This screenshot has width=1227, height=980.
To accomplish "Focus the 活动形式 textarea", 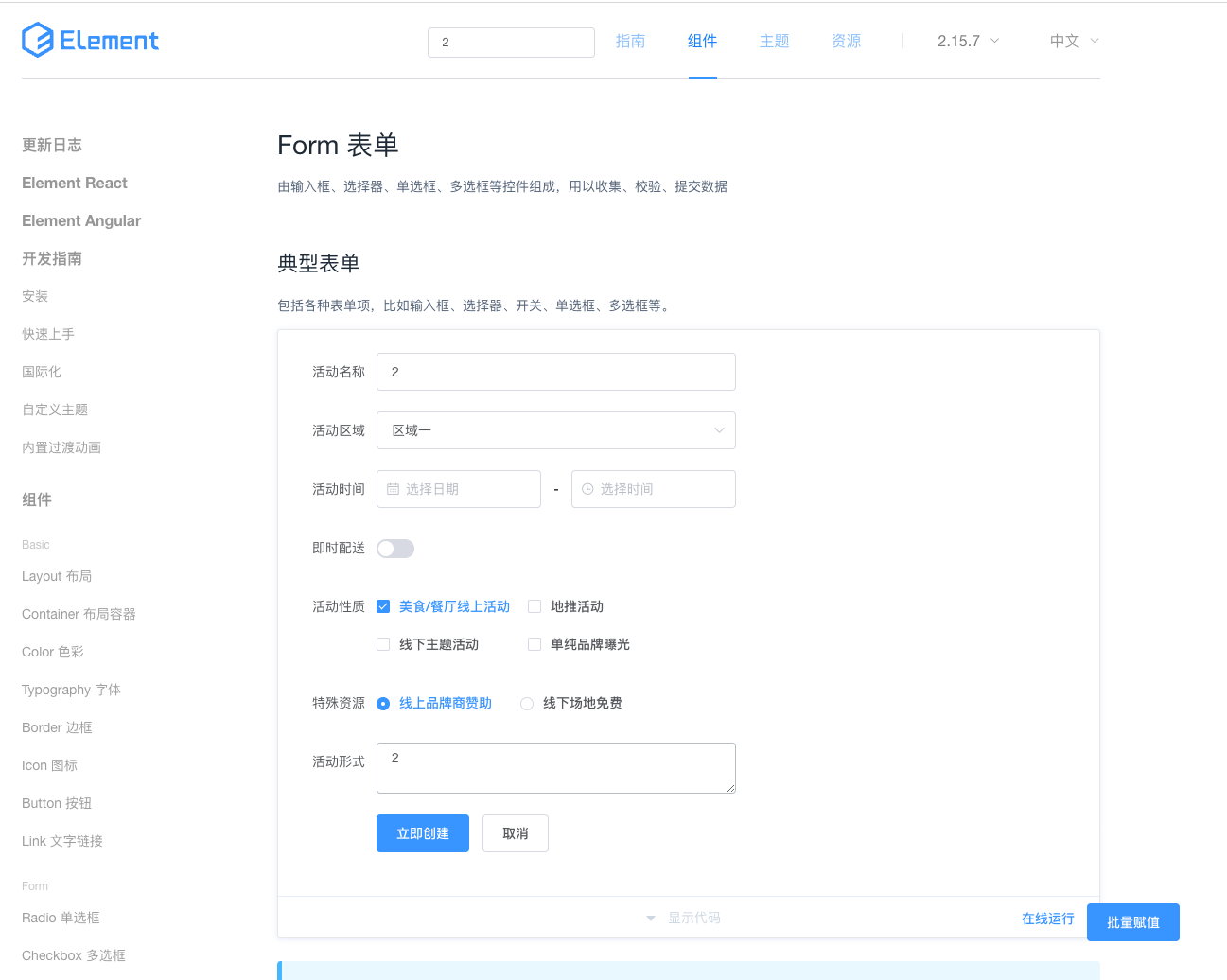I will (556, 768).
